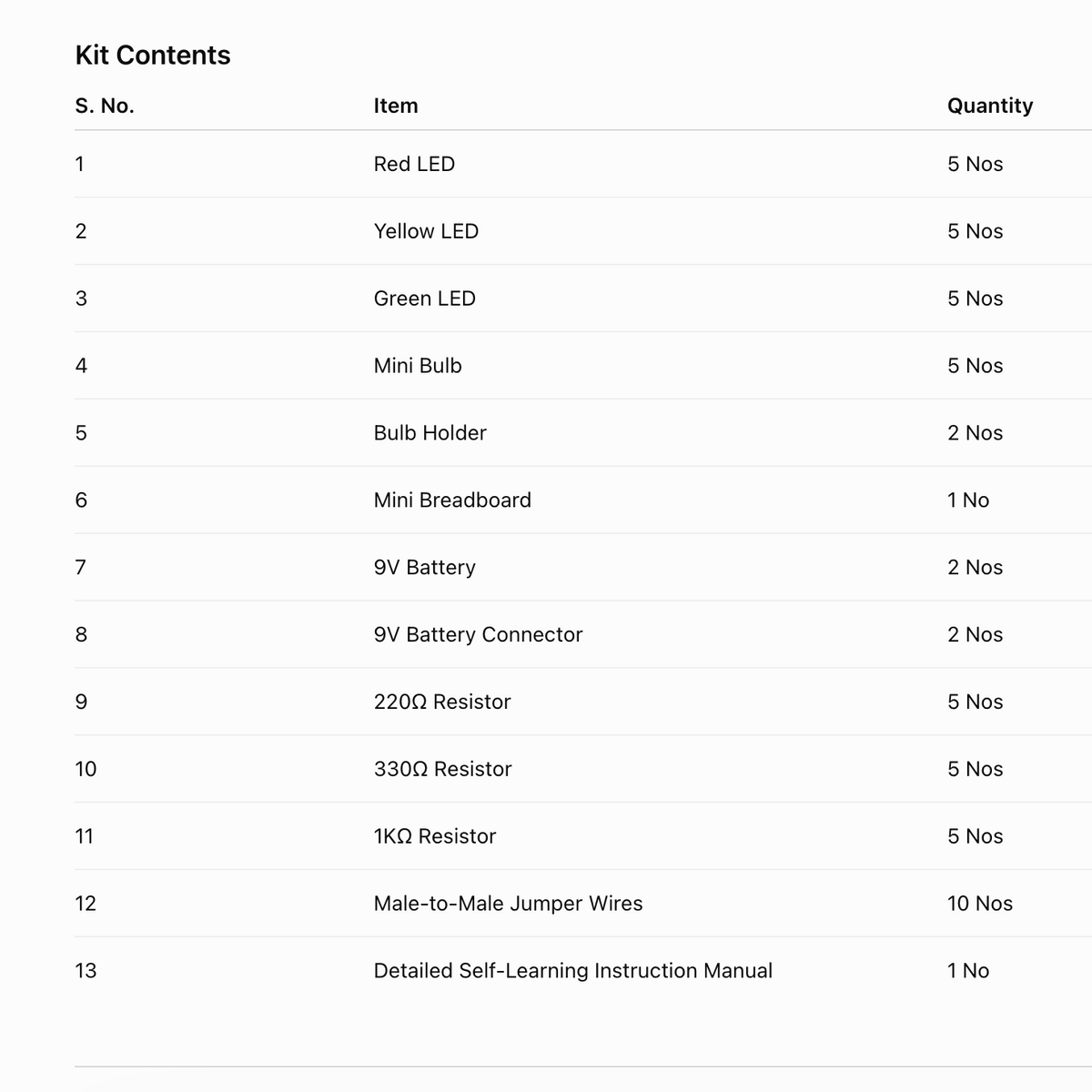Click the 1KΩ Resistor item cell
Screen dimensions: 1092x1092
[435, 836]
